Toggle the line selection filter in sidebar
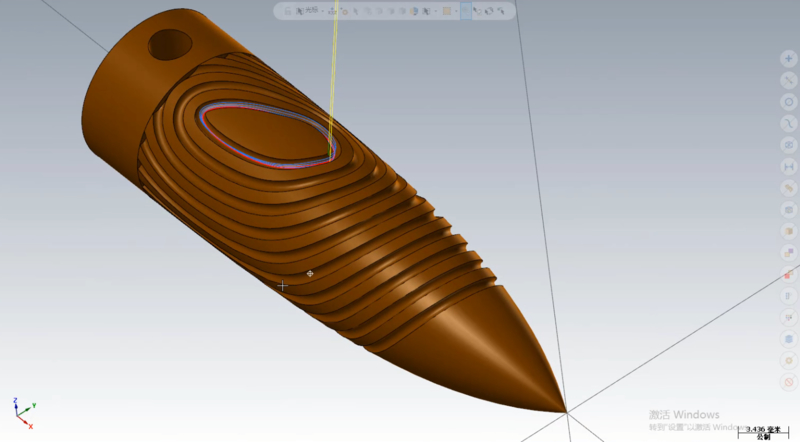 (789, 80)
